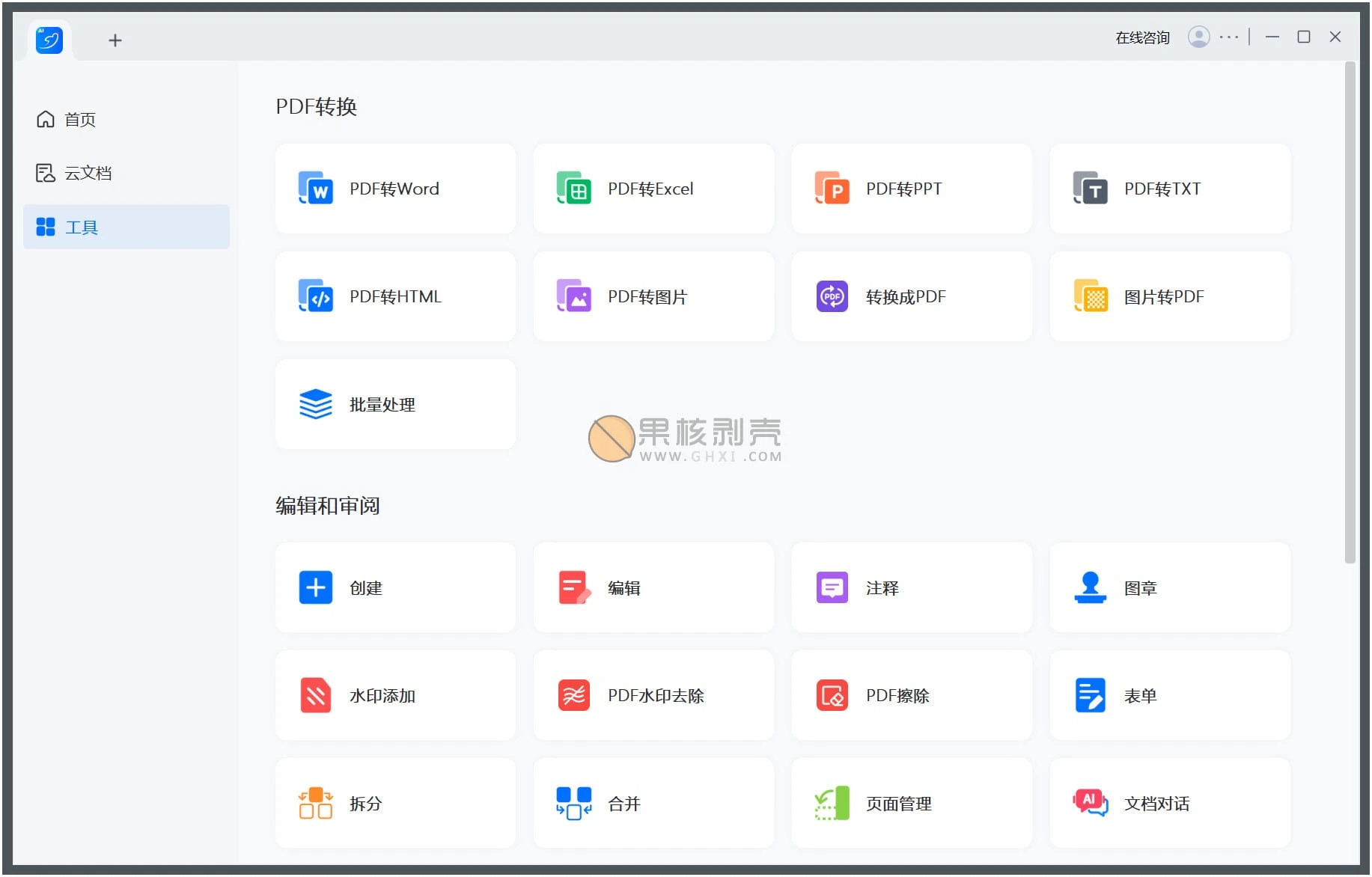Image resolution: width=1372 pixels, height=877 pixels.
Task: Open the three-dots more options menu
Action: pyautogui.click(x=1228, y=37)
